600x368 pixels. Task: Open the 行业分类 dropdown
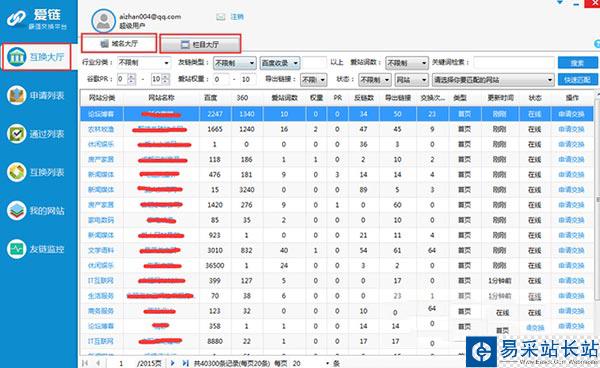(x=143, y=62)
